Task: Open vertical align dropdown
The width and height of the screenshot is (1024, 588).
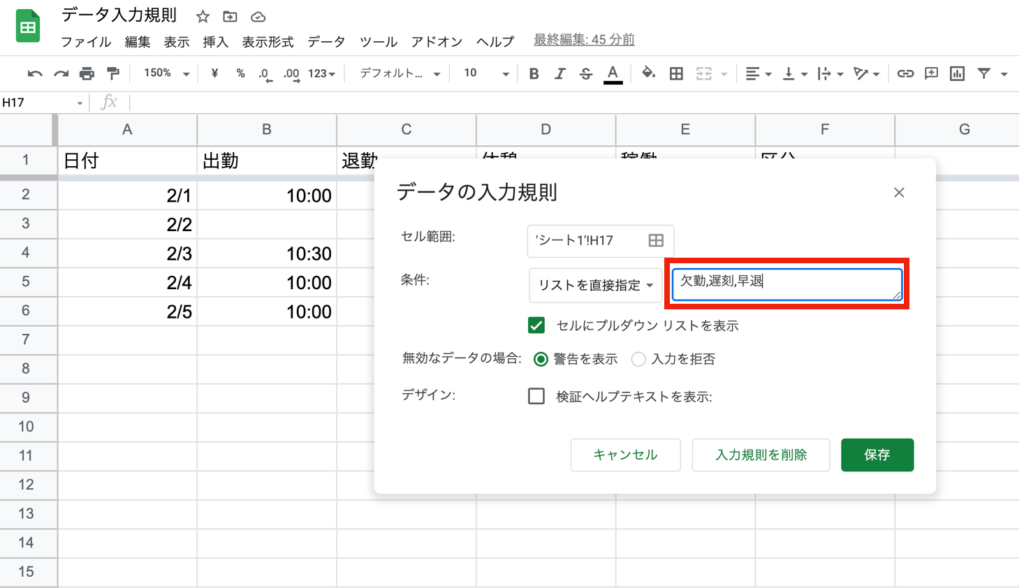Action: 795,73
